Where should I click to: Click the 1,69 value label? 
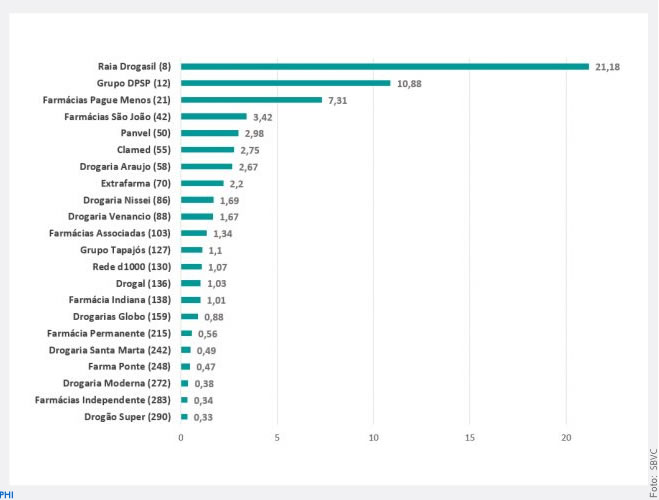coord(229,201)
